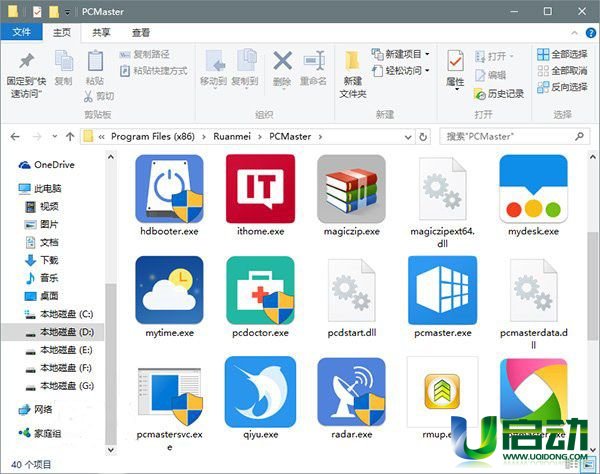
Task: Select the pcdoctor.exe first-aid icon
Action: 260,290
